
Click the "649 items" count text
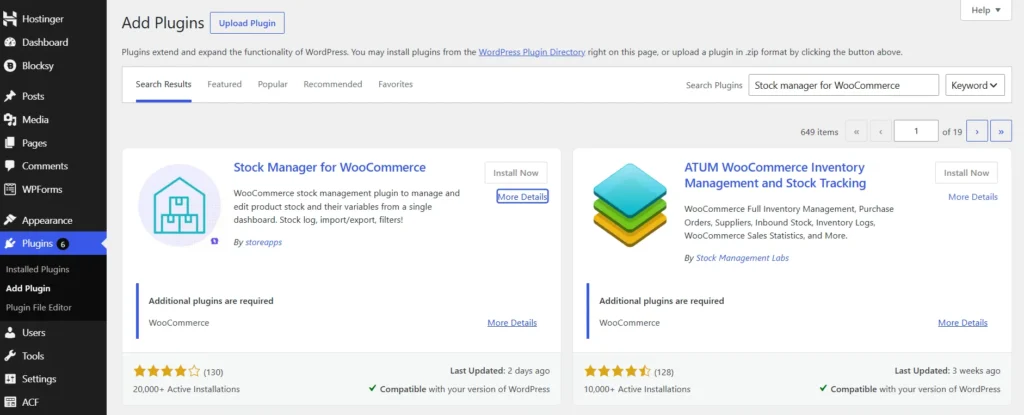coord(819,132)
